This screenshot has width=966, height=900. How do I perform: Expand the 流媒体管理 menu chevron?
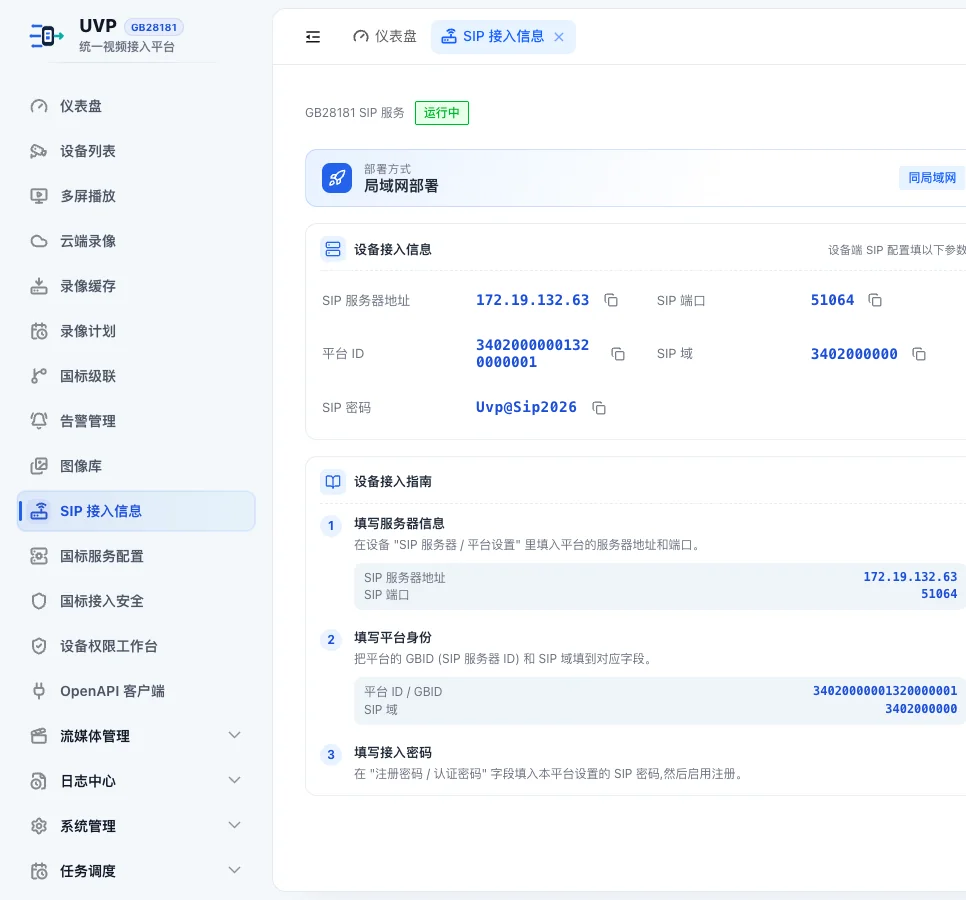234,735
